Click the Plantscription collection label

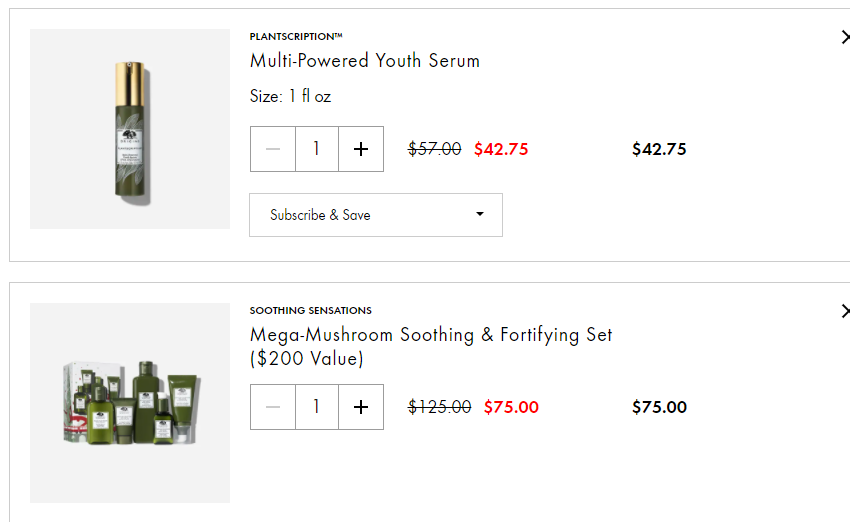pyautogui.click(x=296, y=36)
